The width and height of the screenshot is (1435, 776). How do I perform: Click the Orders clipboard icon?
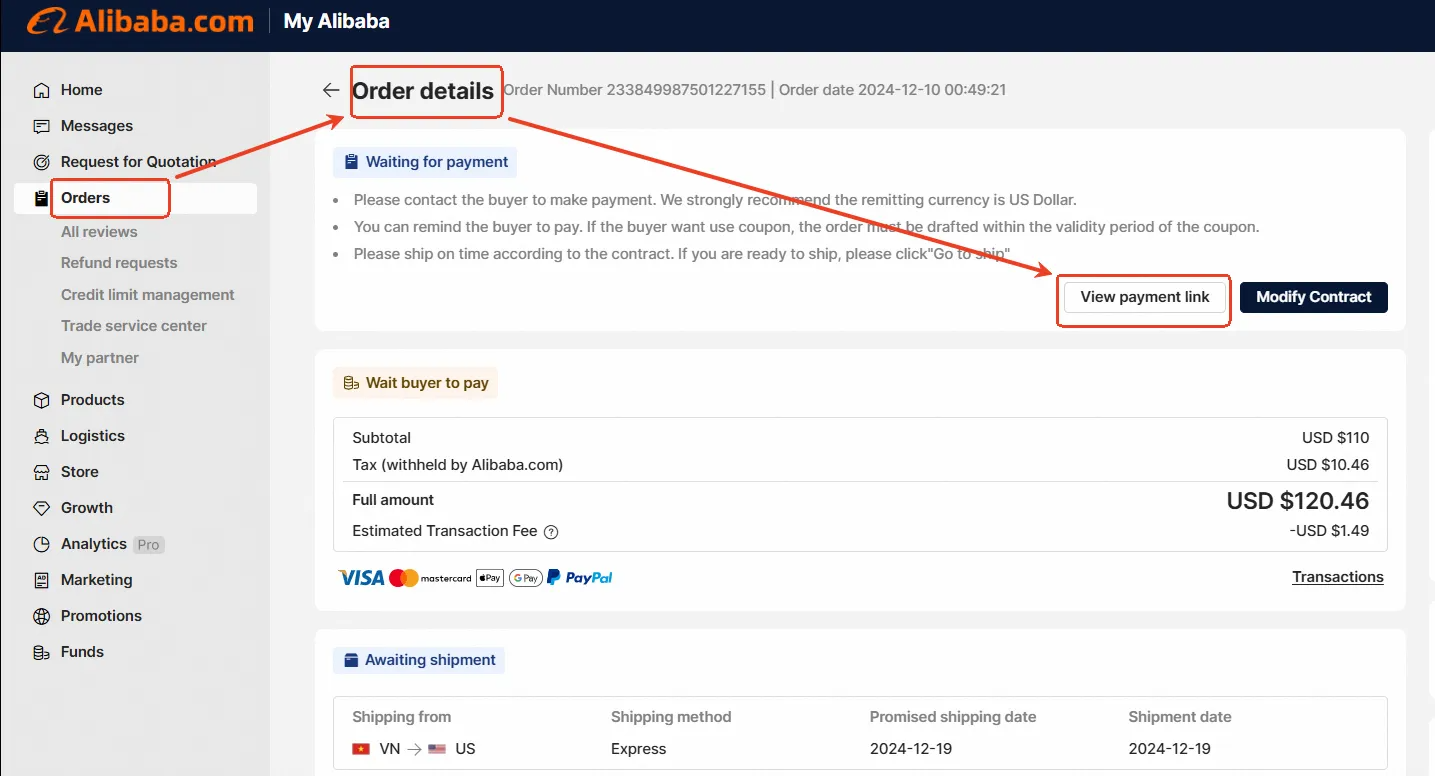pyautogui.click(x=41, y=198)
